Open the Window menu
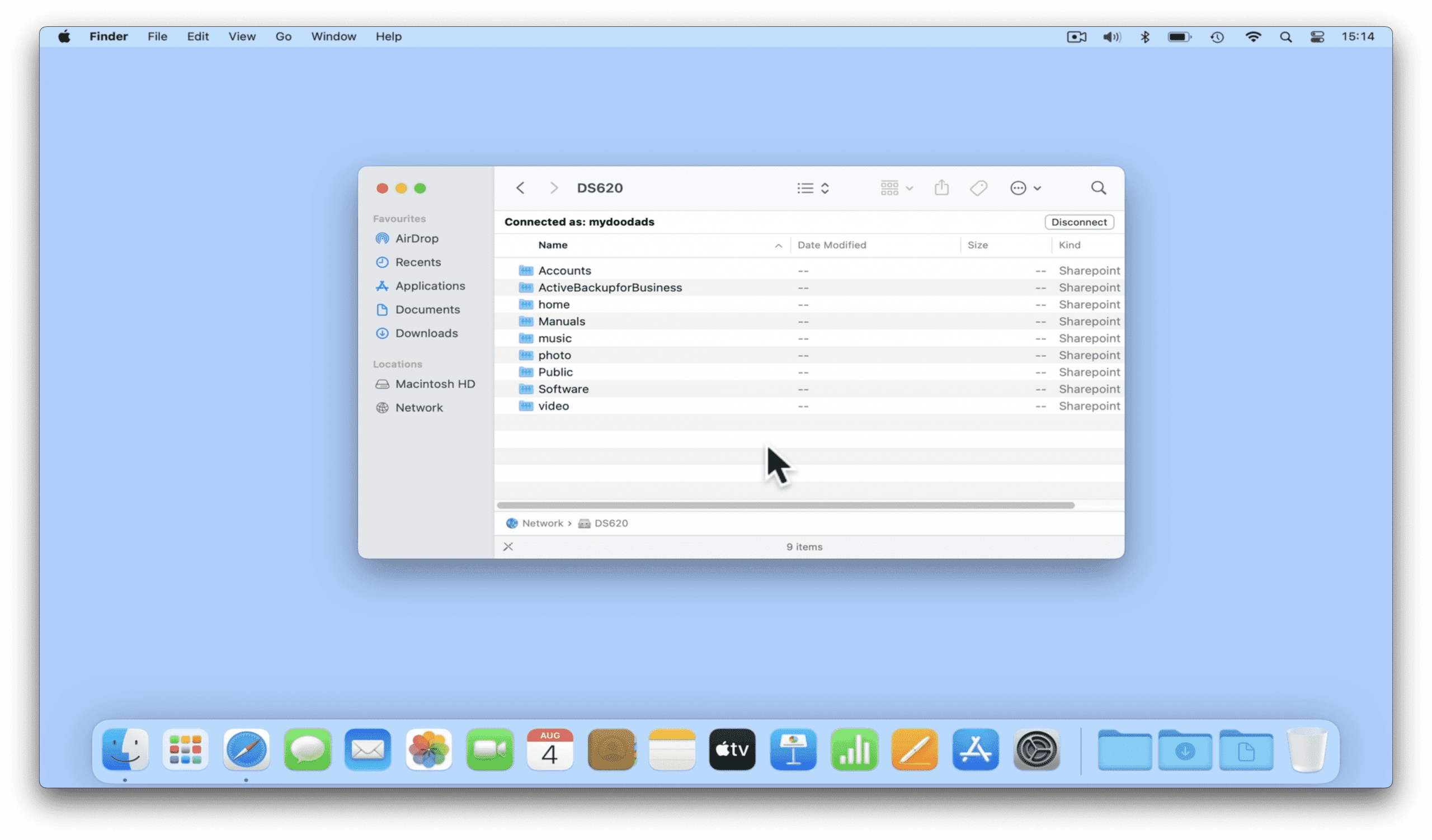Image resolution: width=1432 pixels, height=840 pixels. point(333,36)
